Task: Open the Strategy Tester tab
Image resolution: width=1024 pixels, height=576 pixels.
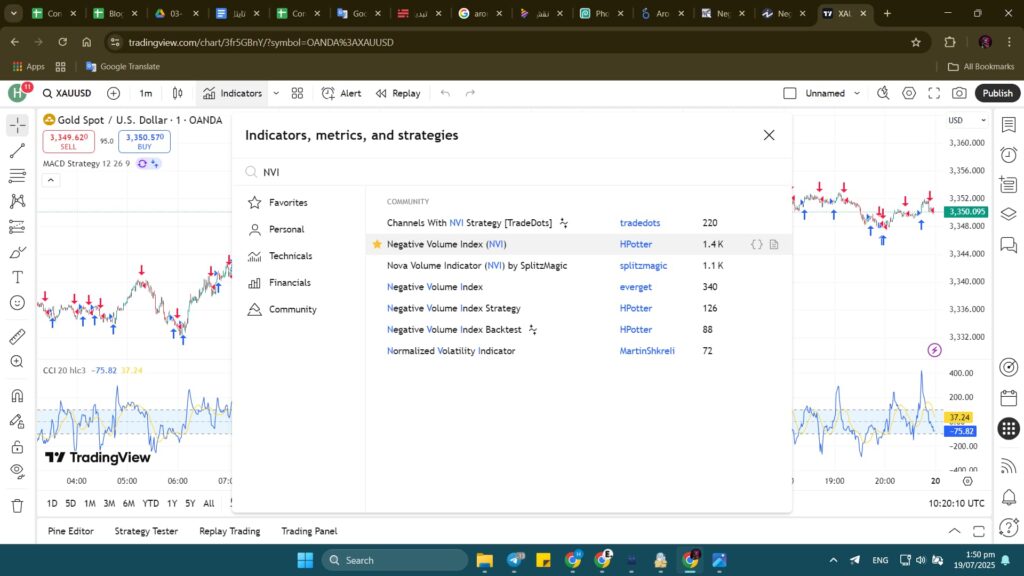Action: (146, 531)
